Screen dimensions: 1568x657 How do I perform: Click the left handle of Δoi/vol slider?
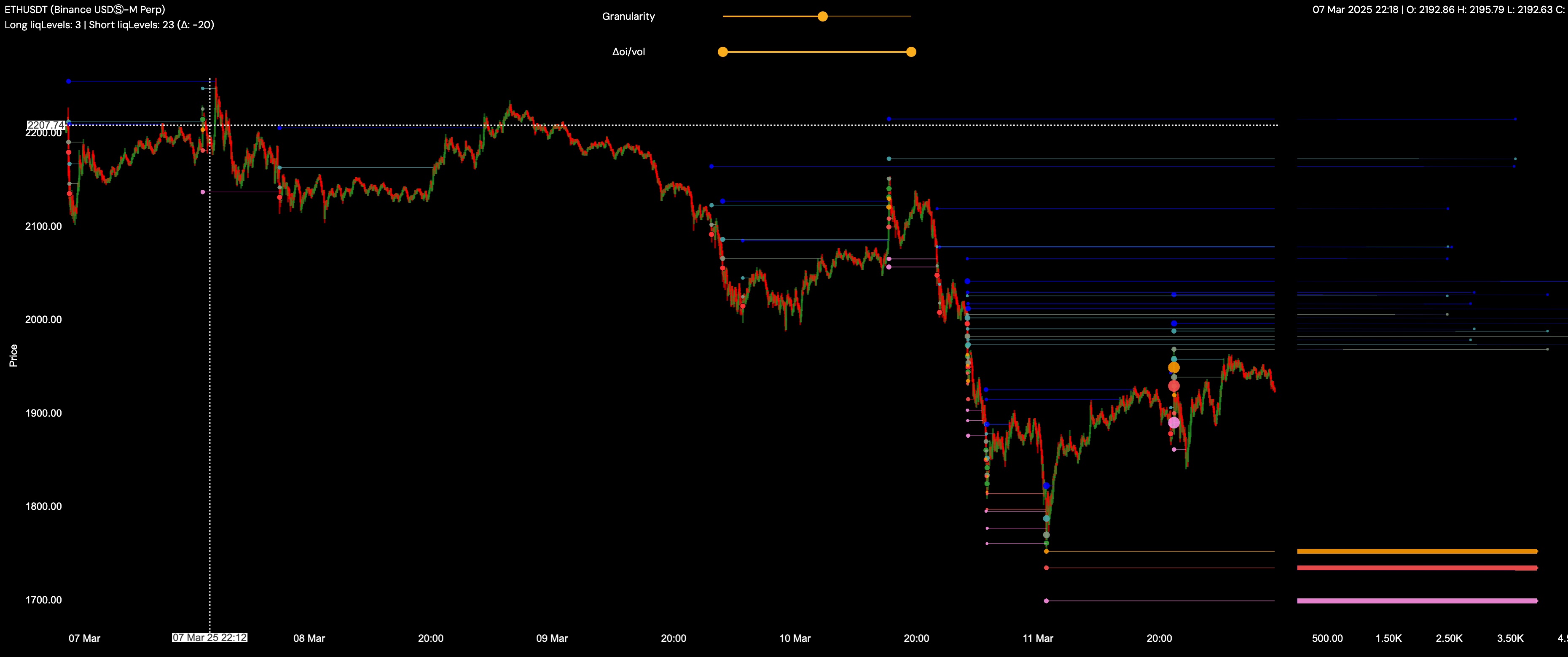(722, 52)
